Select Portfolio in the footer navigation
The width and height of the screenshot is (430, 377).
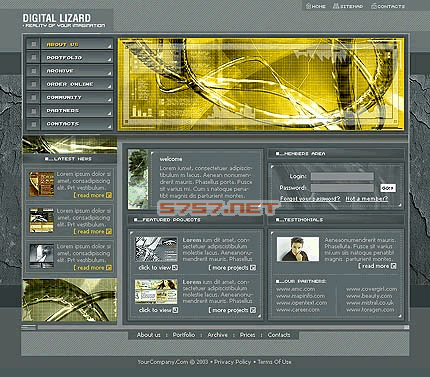click(x=184, y=335)
